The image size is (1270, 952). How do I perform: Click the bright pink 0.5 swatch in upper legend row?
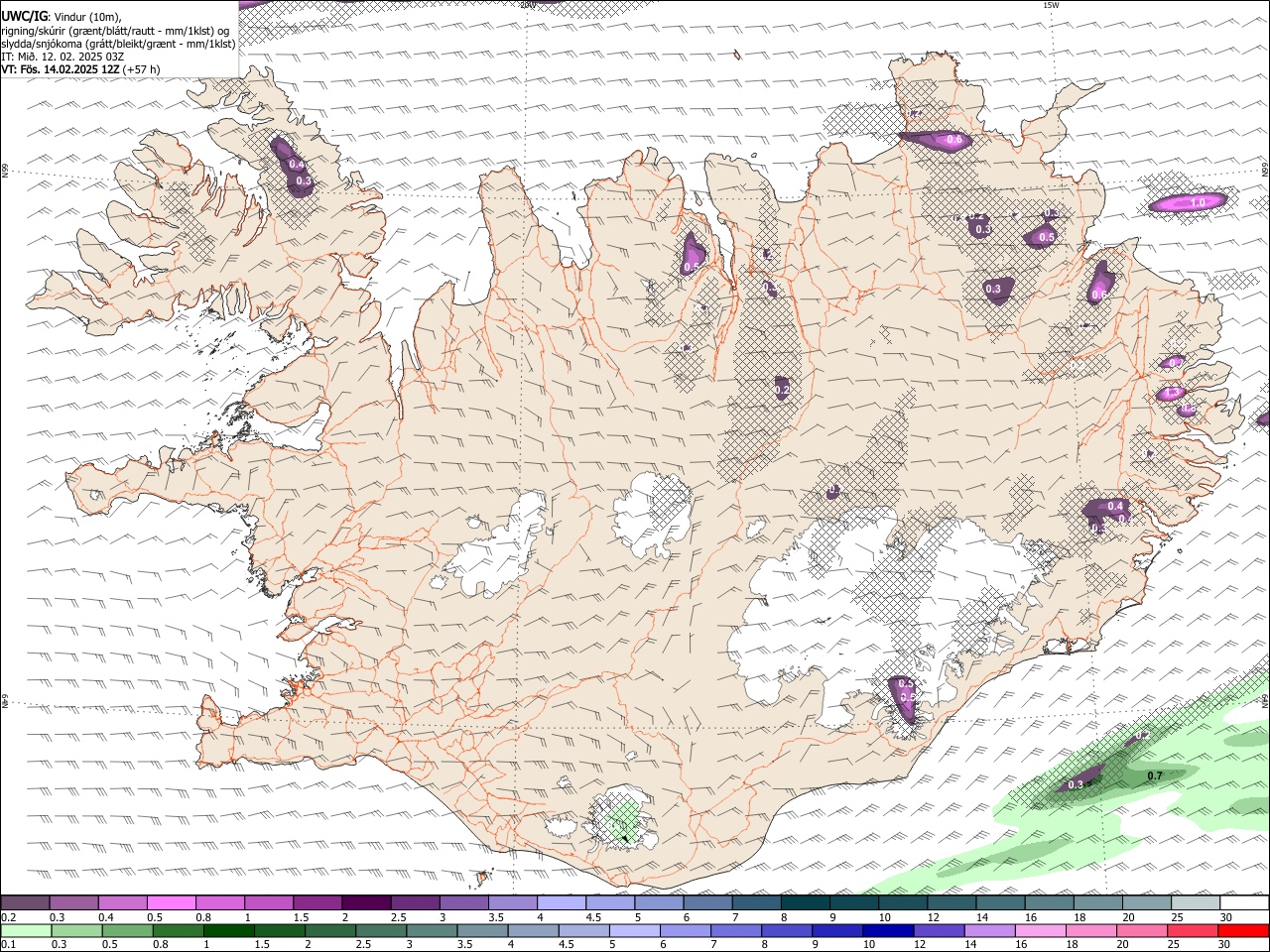click(171, 903)
